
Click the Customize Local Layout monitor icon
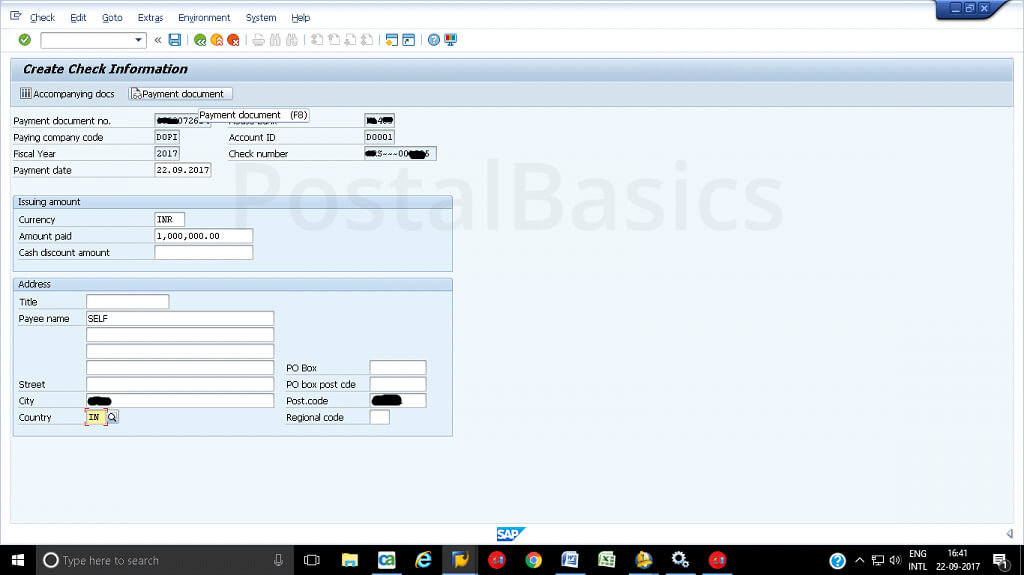pos(450,40)
